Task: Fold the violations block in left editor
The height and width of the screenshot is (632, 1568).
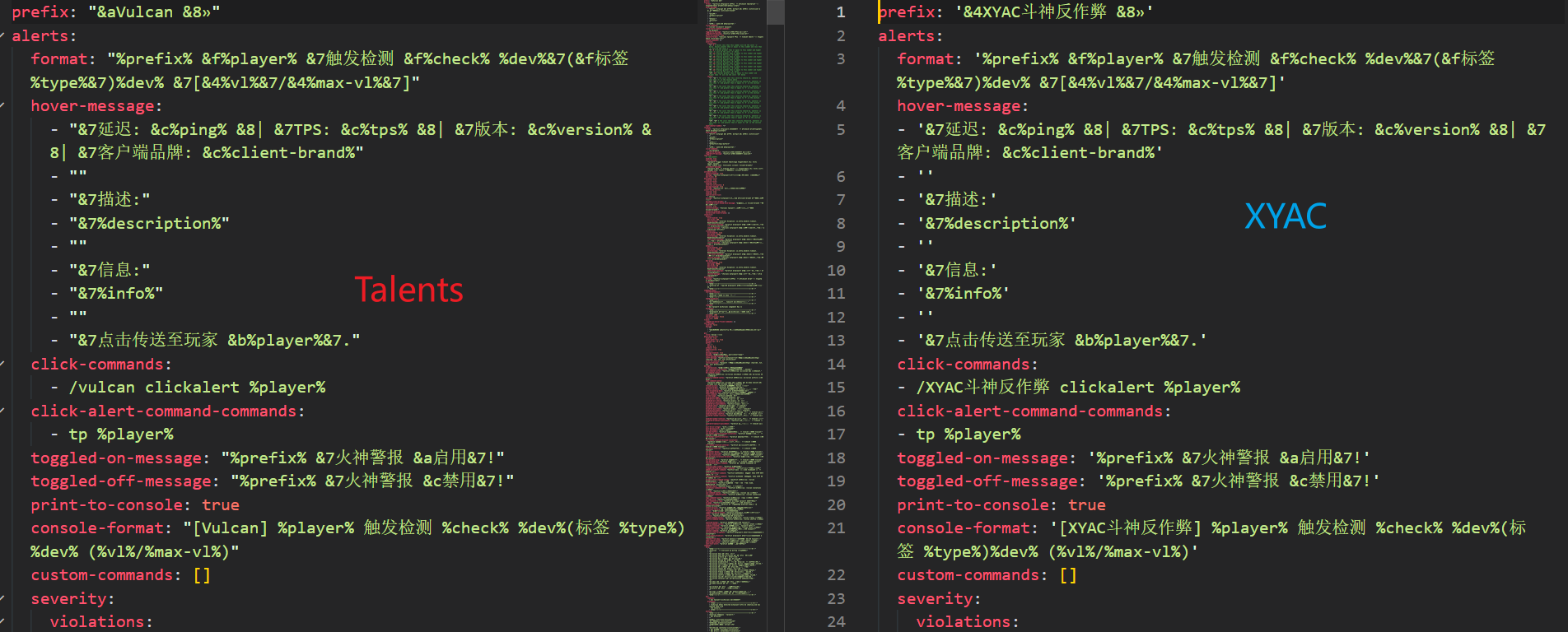Action: [x=3, y=622]
